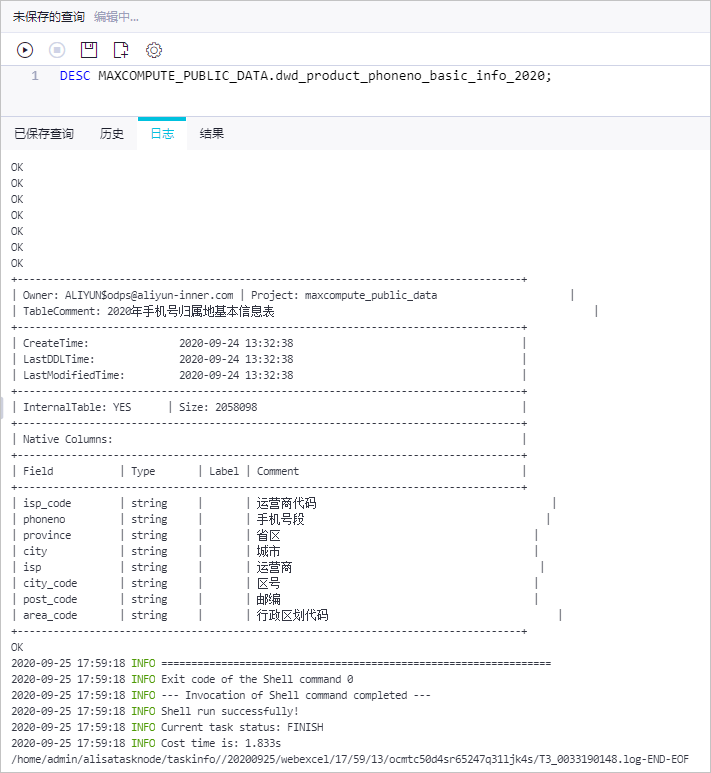
Task: Click the InternalTable: YES text
Action: click(x=77, y=407)
